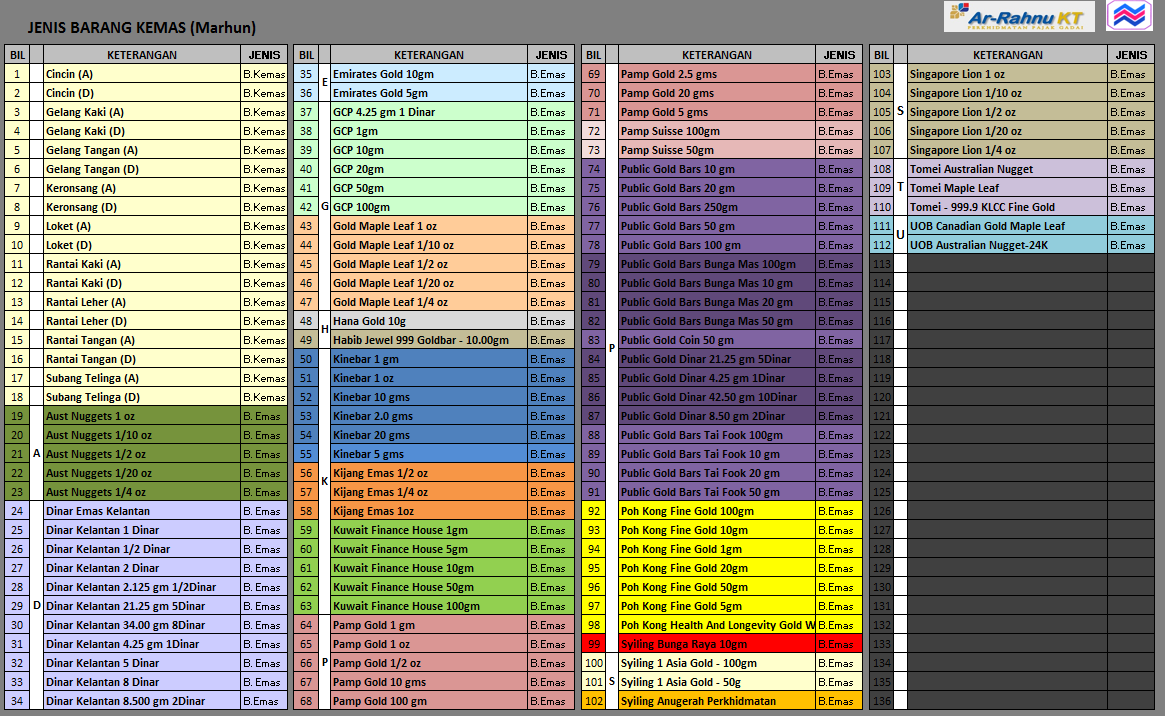The image size is (1165, 716).
Task: Select 'GCP 4.25 gm 1 Dinar'
Action: click(x=429, y=112)
